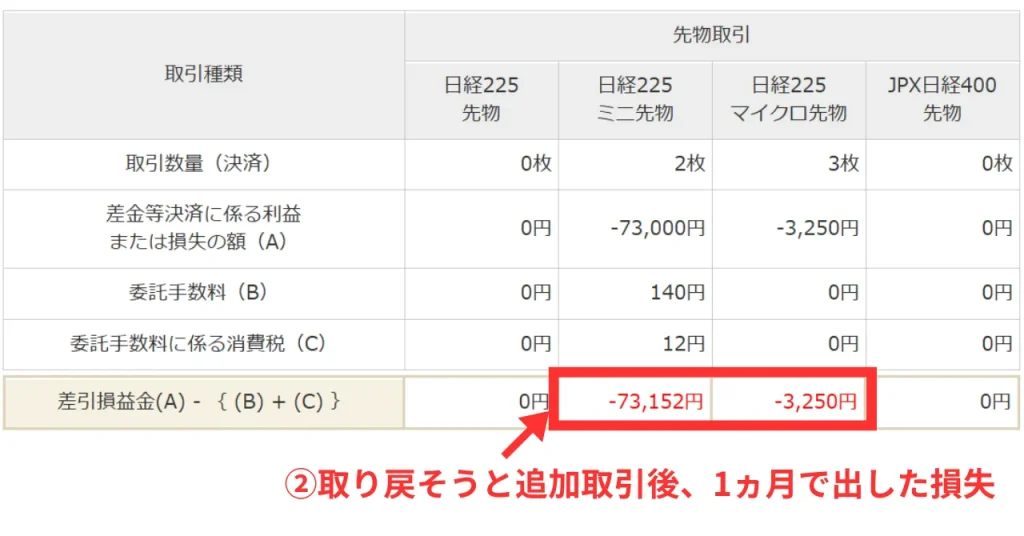Screen dimensions: 1024x536
Task: Click the 3枚 quantity cell
Action: click(843, 164)
